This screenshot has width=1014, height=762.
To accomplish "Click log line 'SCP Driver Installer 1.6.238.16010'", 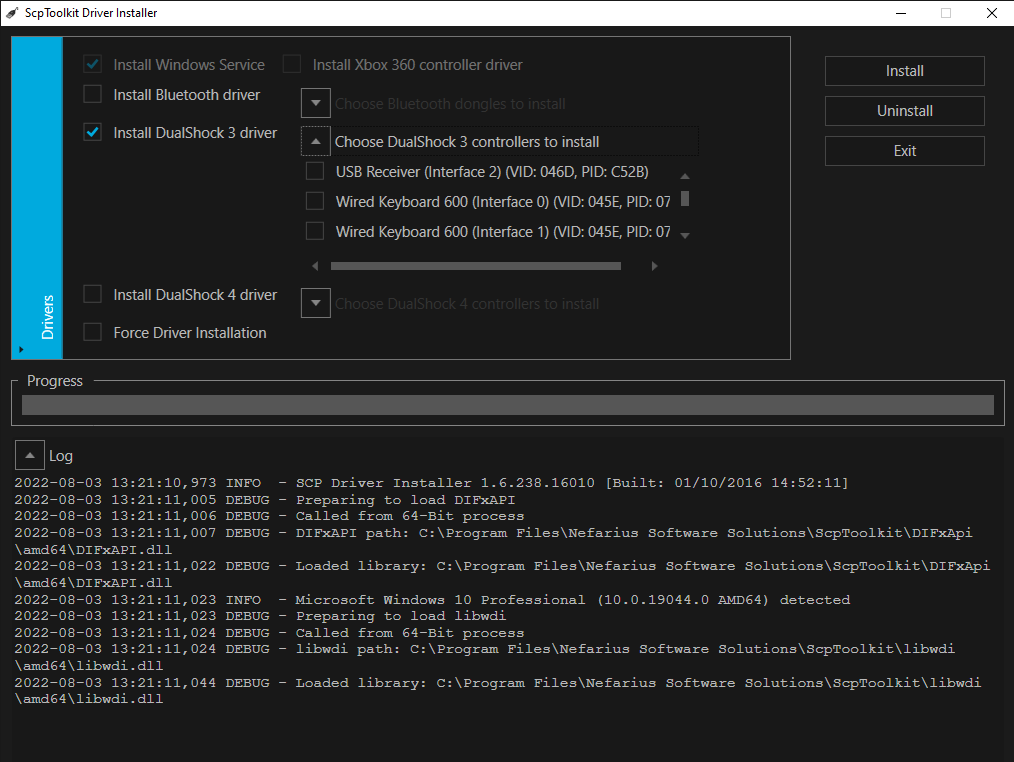I will click(431, 483).
